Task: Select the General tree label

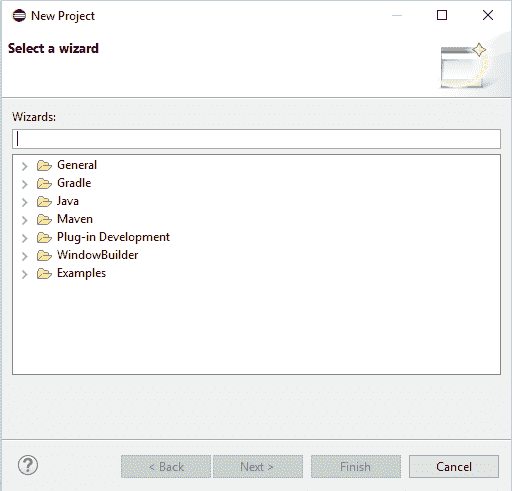Action: pos(77,165)
